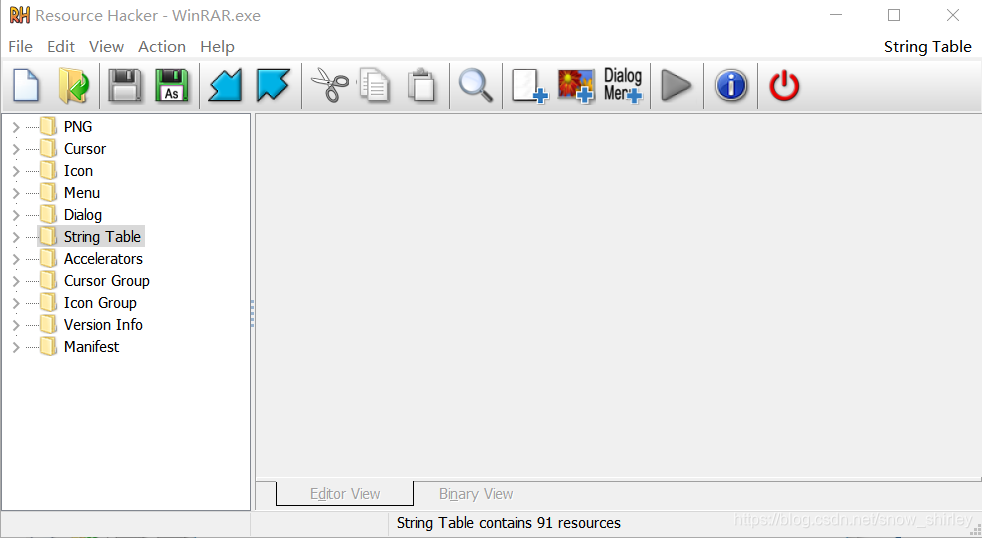Click the Add new blank resource icon
This screenshot has height=538, width=982.
tap(530, 86)
